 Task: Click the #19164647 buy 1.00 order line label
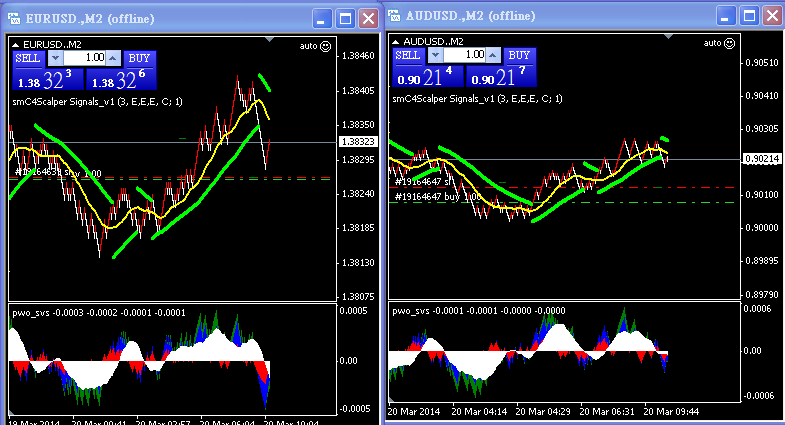(x=438, y=197)
